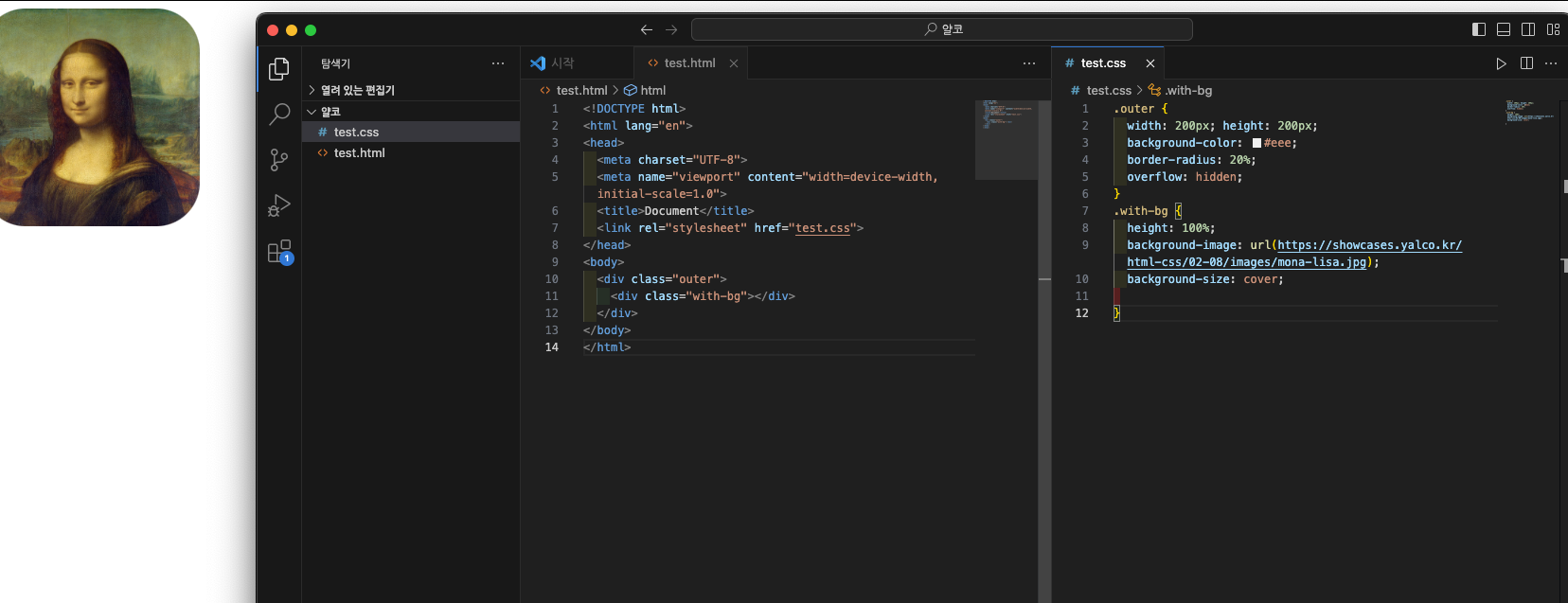
Task: Customize layout icon in title bar
Action: click(1553, 29)
